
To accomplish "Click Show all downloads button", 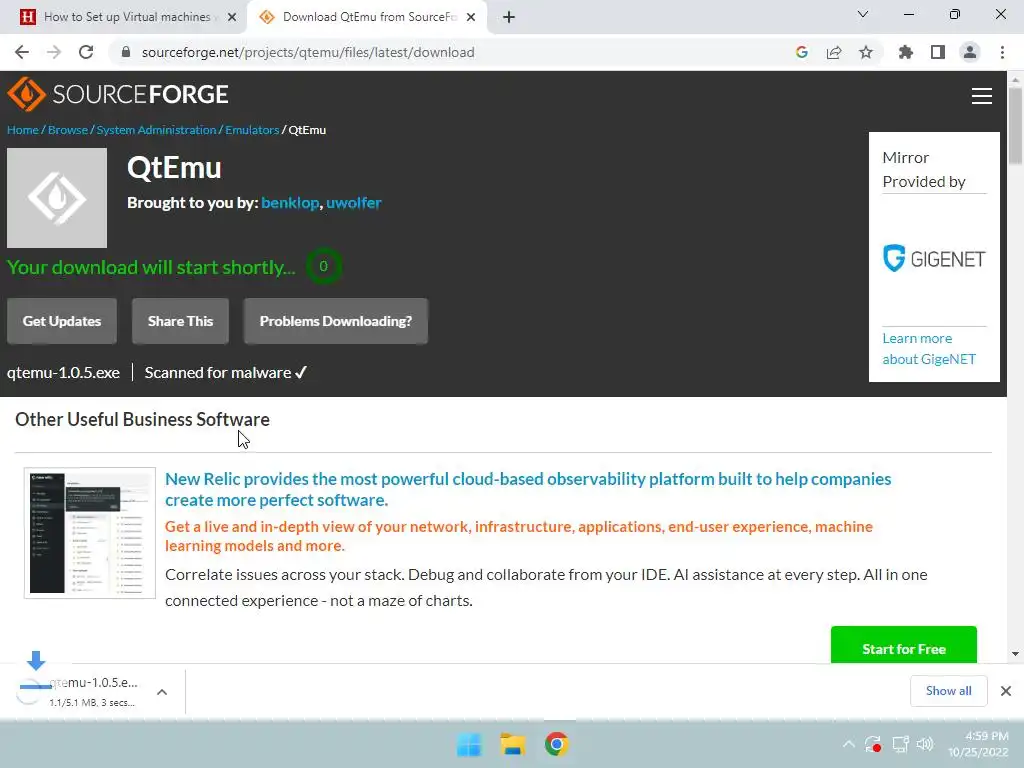I will pos(948,690).
